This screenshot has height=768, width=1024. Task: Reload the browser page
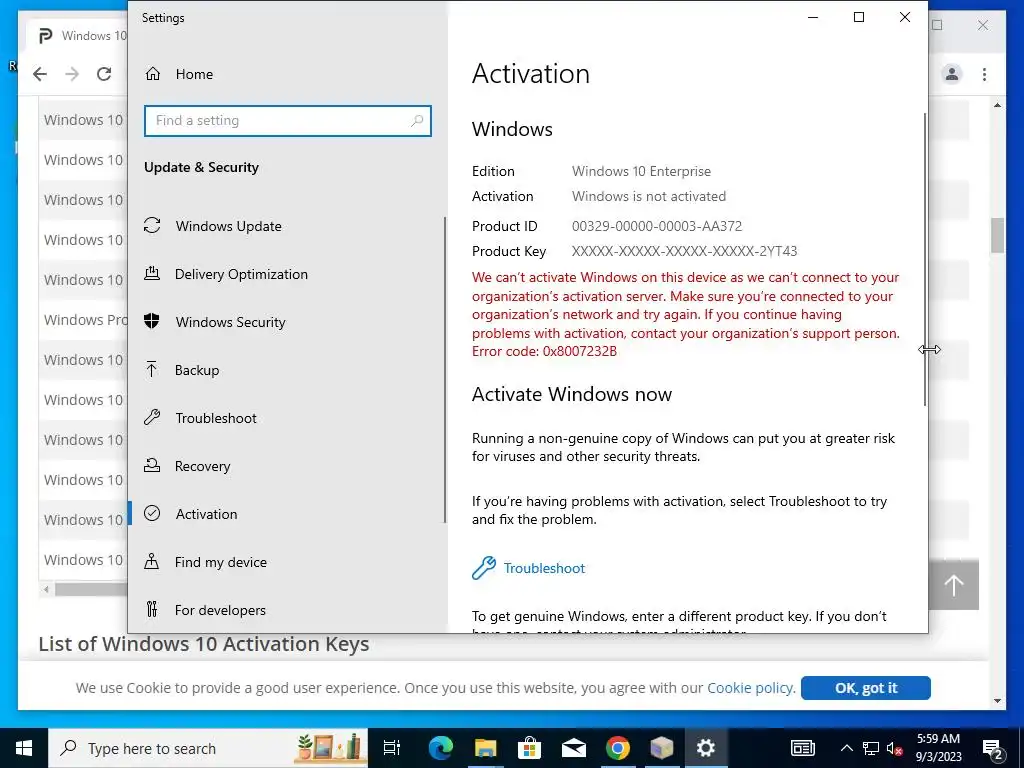(x=104, y=74)
